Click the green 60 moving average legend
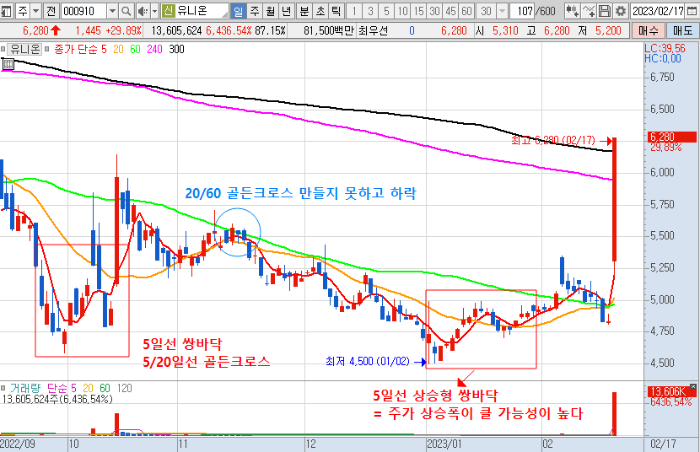This screenshot has width=700, height=452. pyautogui.click(x=135, y=49)
